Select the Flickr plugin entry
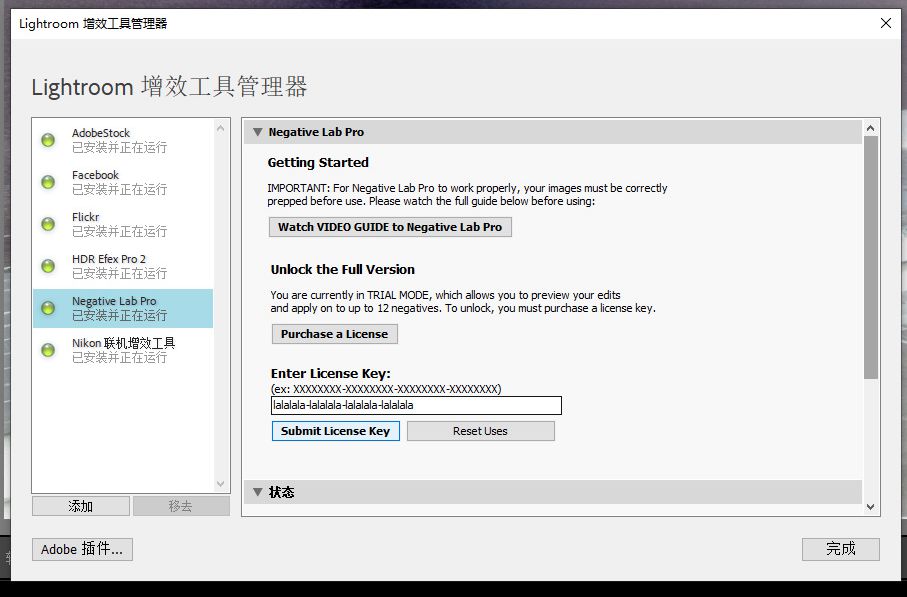 (x=123, y=224)
